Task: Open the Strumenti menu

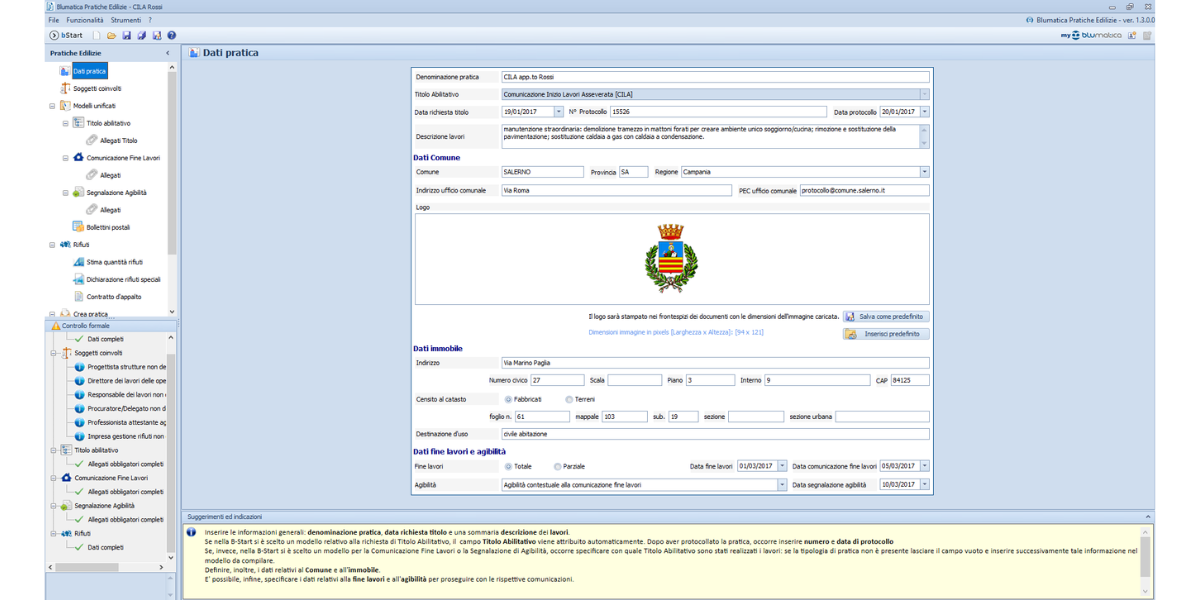Action: tap(126, 20)
